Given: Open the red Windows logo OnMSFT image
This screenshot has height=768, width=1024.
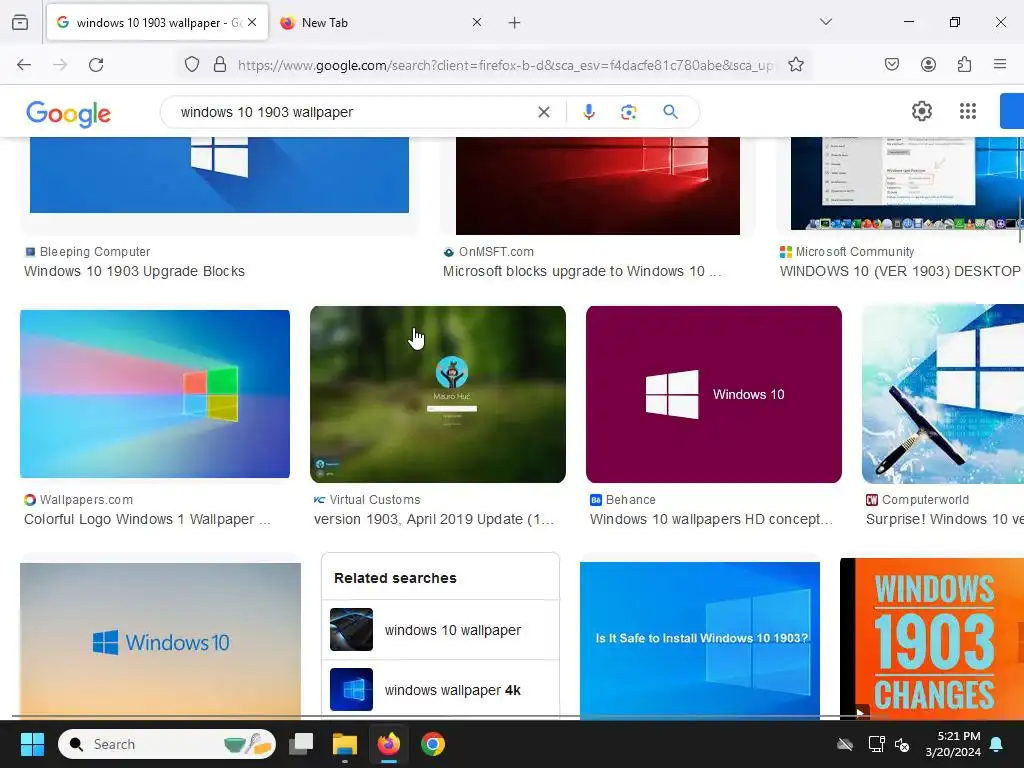Looking at the screenshot, I should tap(598, 186).
